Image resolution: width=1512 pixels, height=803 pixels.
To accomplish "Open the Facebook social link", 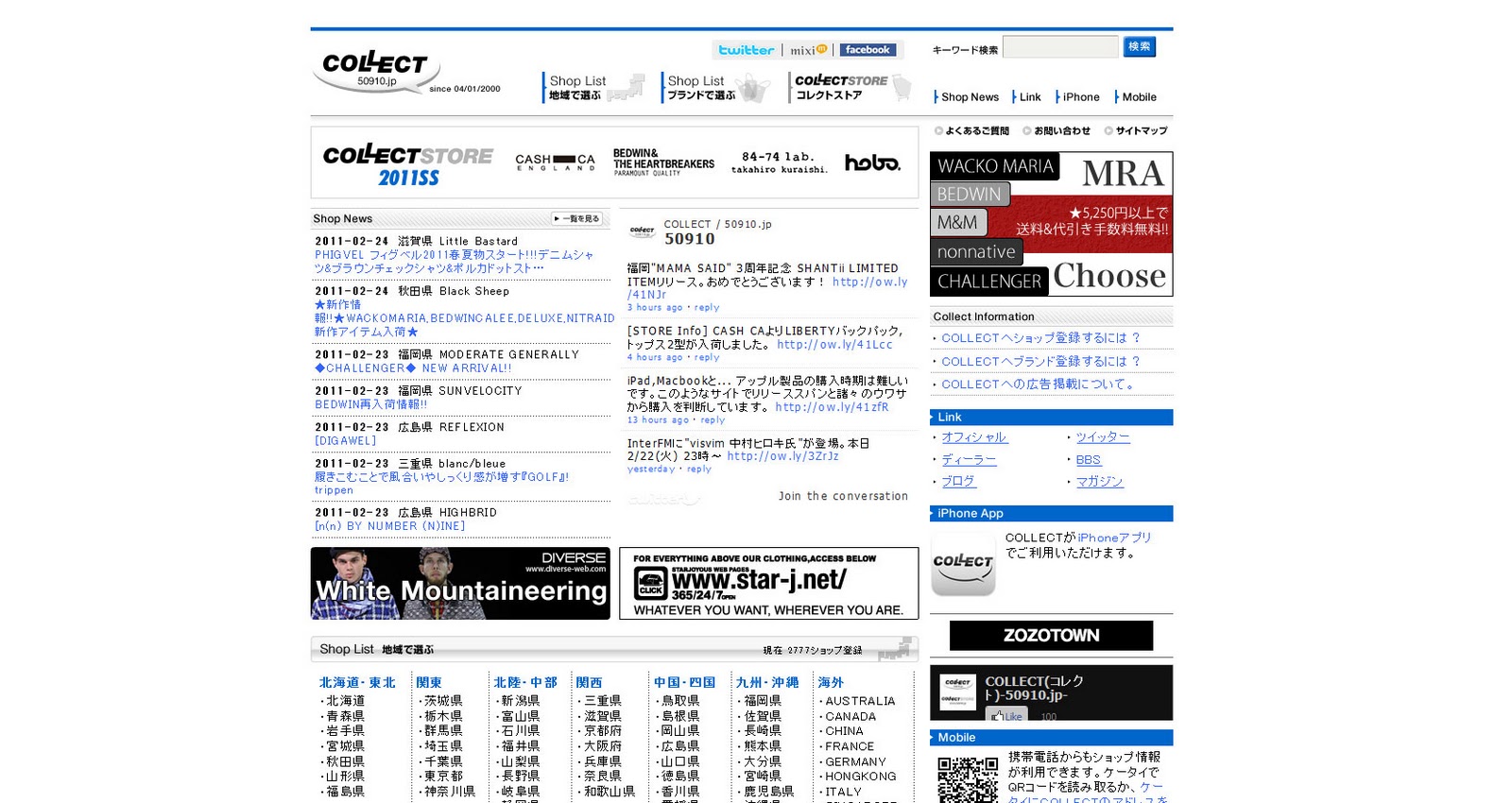I will (x=868, y=50).
